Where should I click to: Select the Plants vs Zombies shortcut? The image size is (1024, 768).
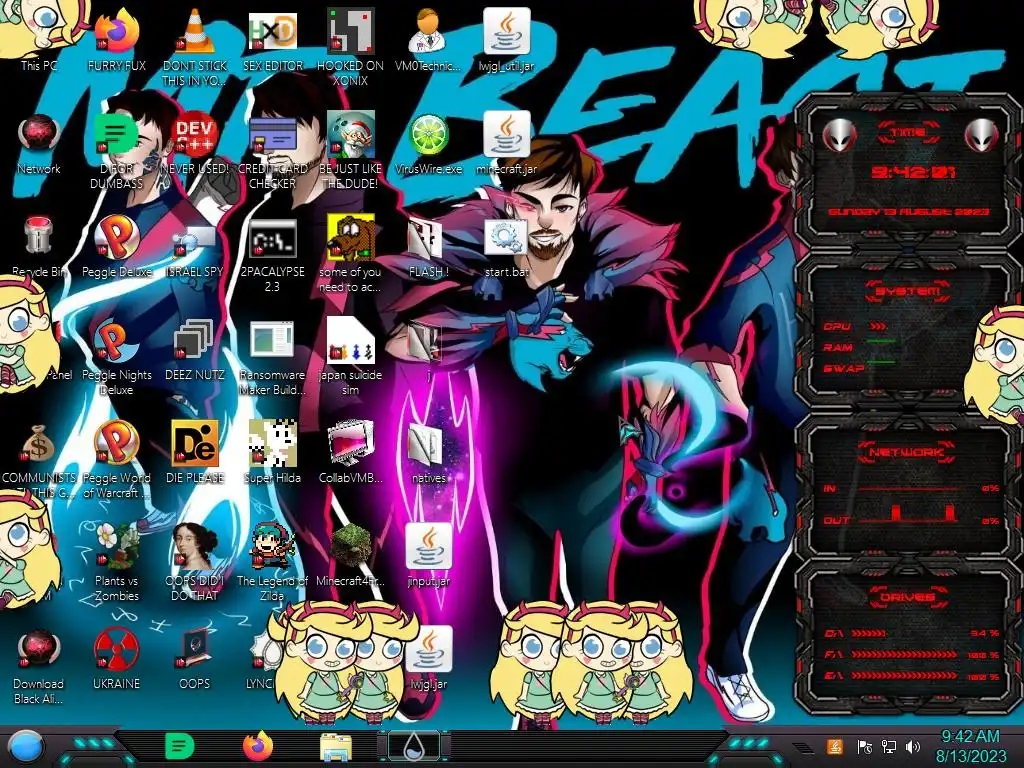116,562
